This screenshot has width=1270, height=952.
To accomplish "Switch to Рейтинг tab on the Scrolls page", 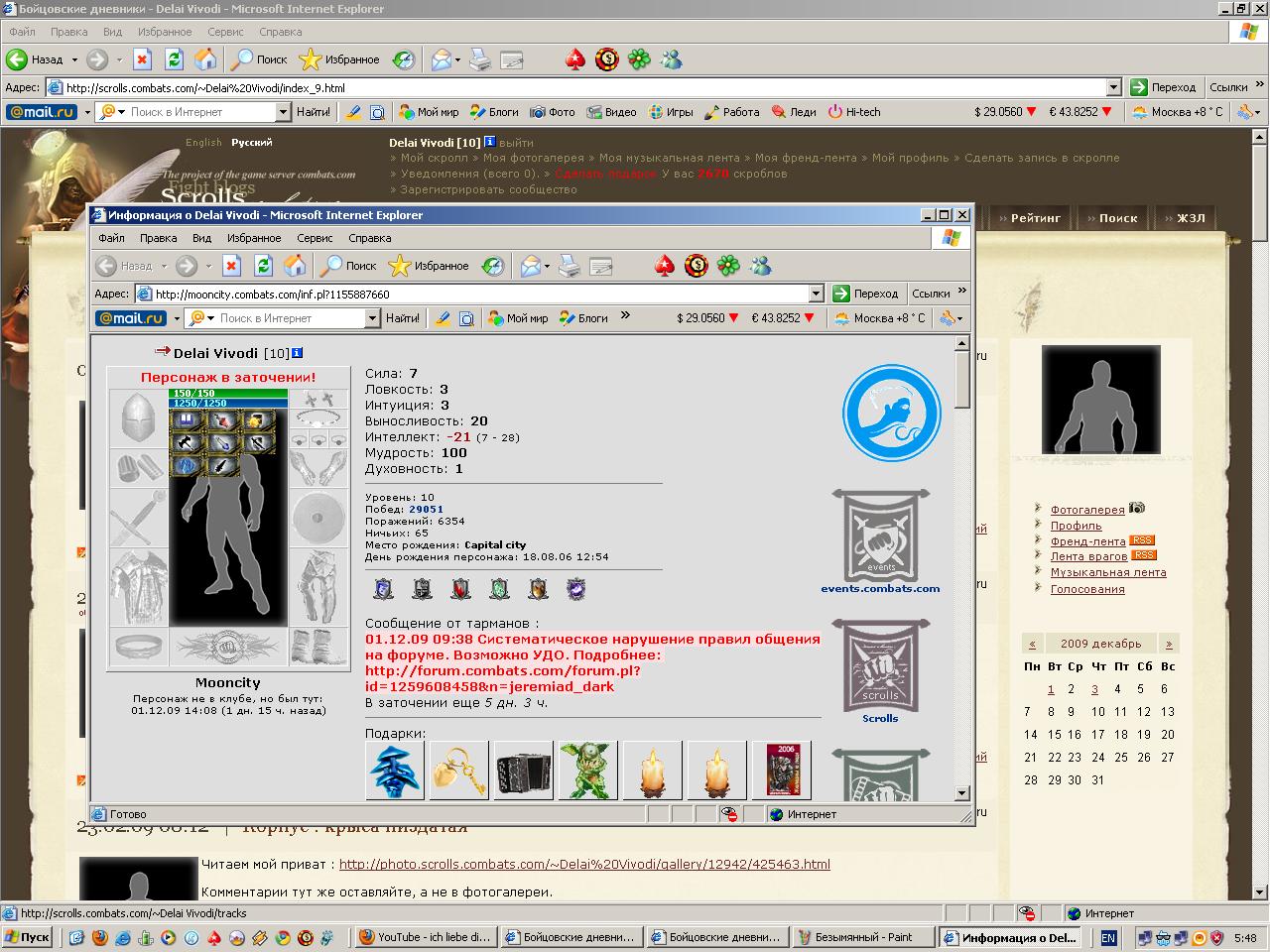I will point(1028,218).
